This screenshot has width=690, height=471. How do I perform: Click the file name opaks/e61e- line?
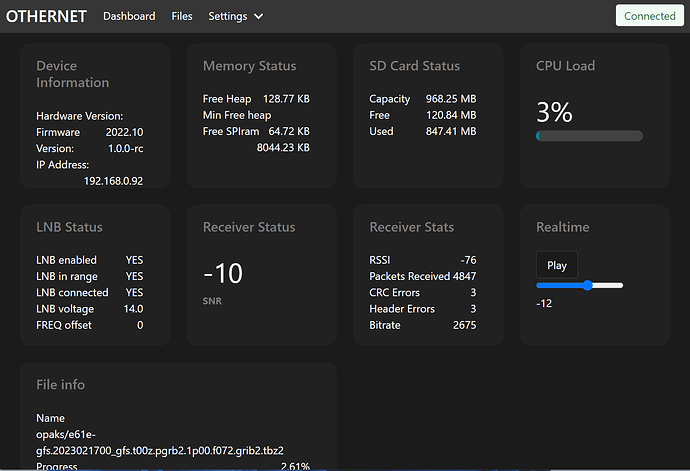[x=66, y=434]
